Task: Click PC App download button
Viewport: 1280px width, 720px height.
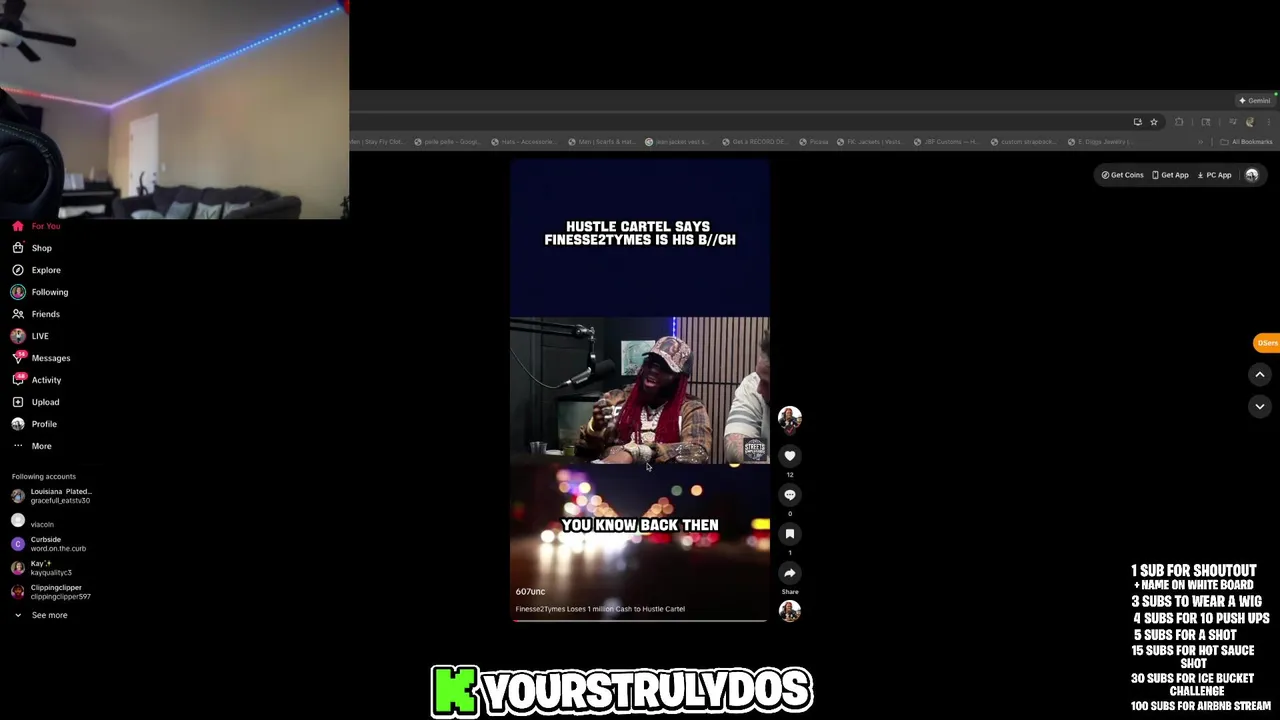Action: point(1215,175)
